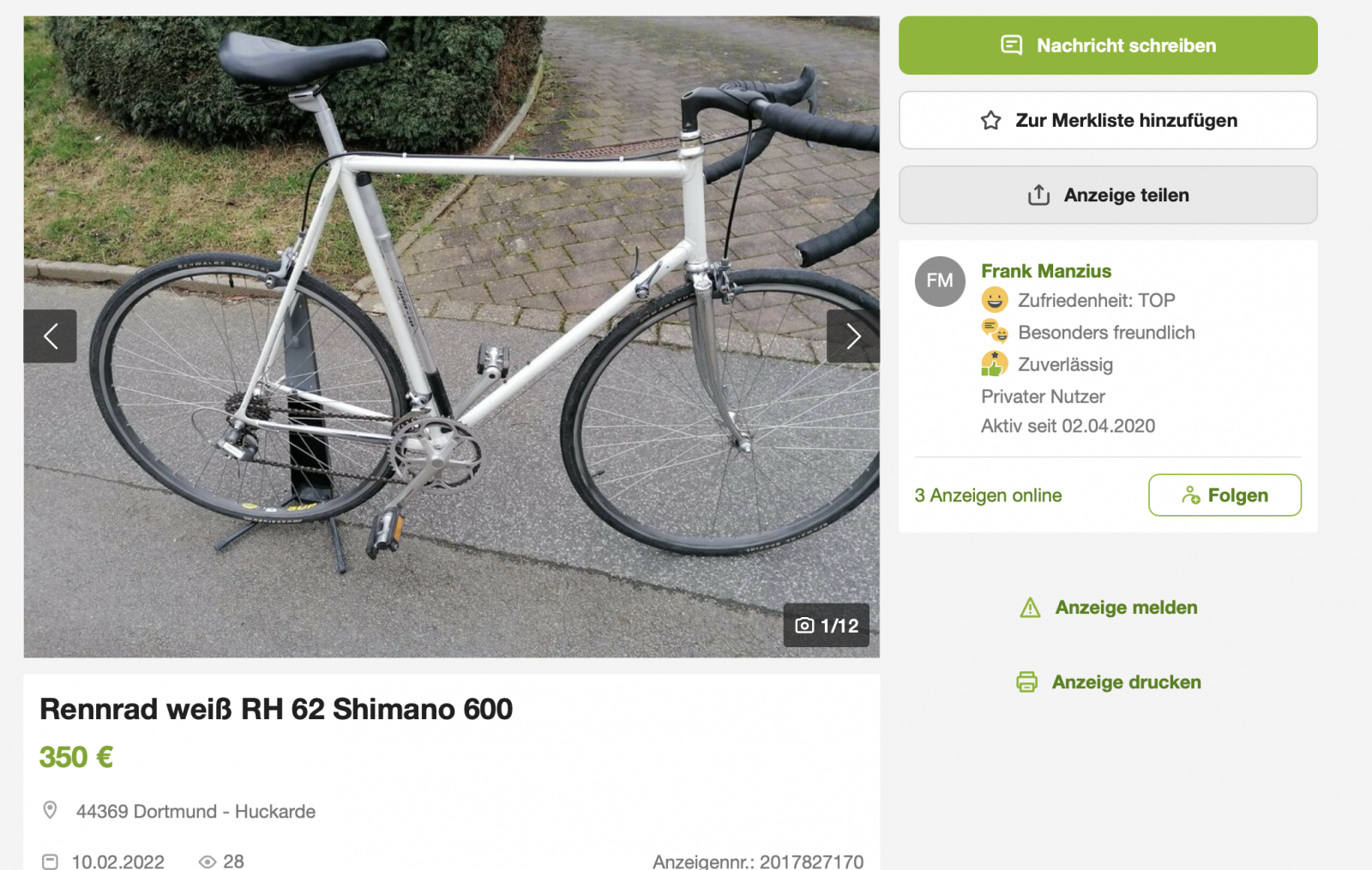Click the location pin icon
This screenshot has width=1372, height=870.
coord(51,810)
